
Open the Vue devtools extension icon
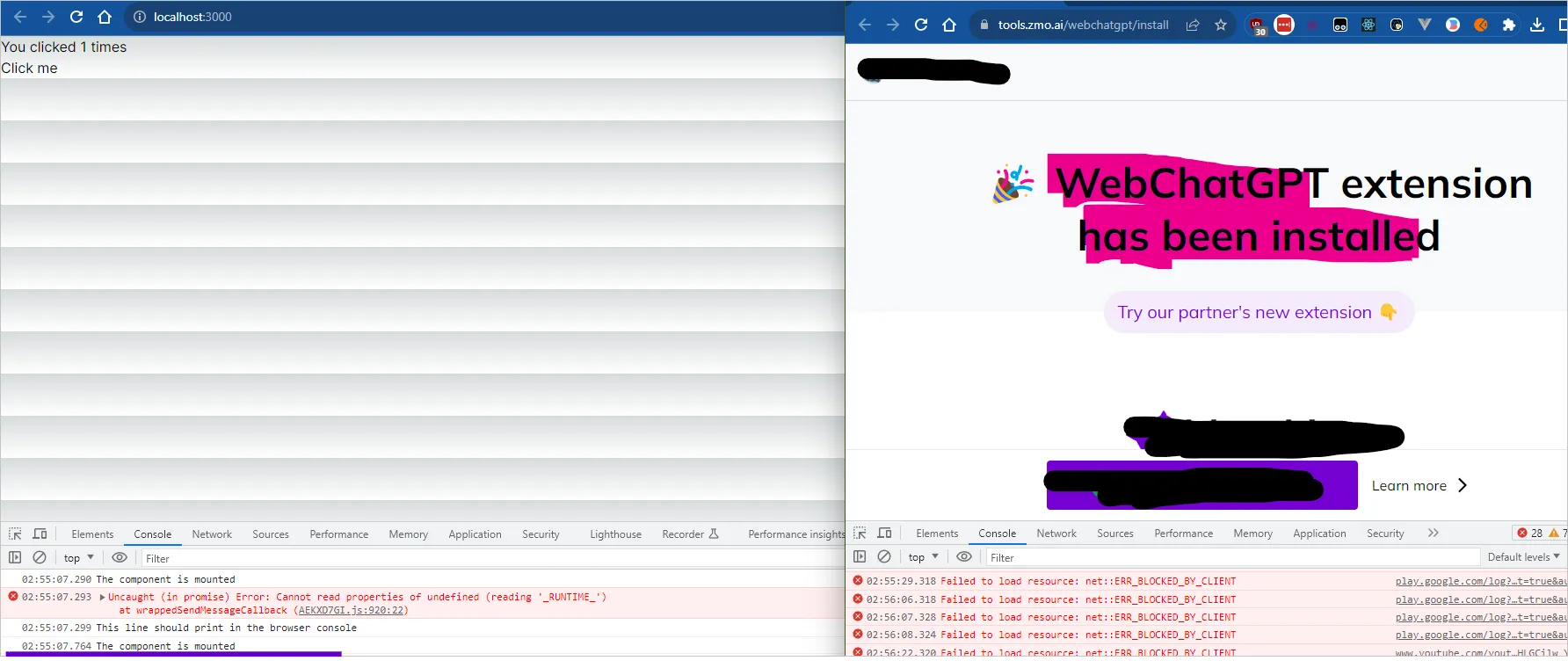coord(1425,25)
